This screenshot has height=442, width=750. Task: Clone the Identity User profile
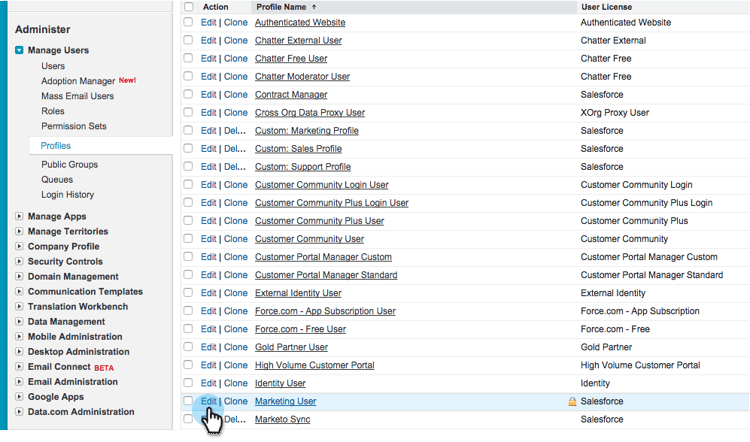pos(236,383)
